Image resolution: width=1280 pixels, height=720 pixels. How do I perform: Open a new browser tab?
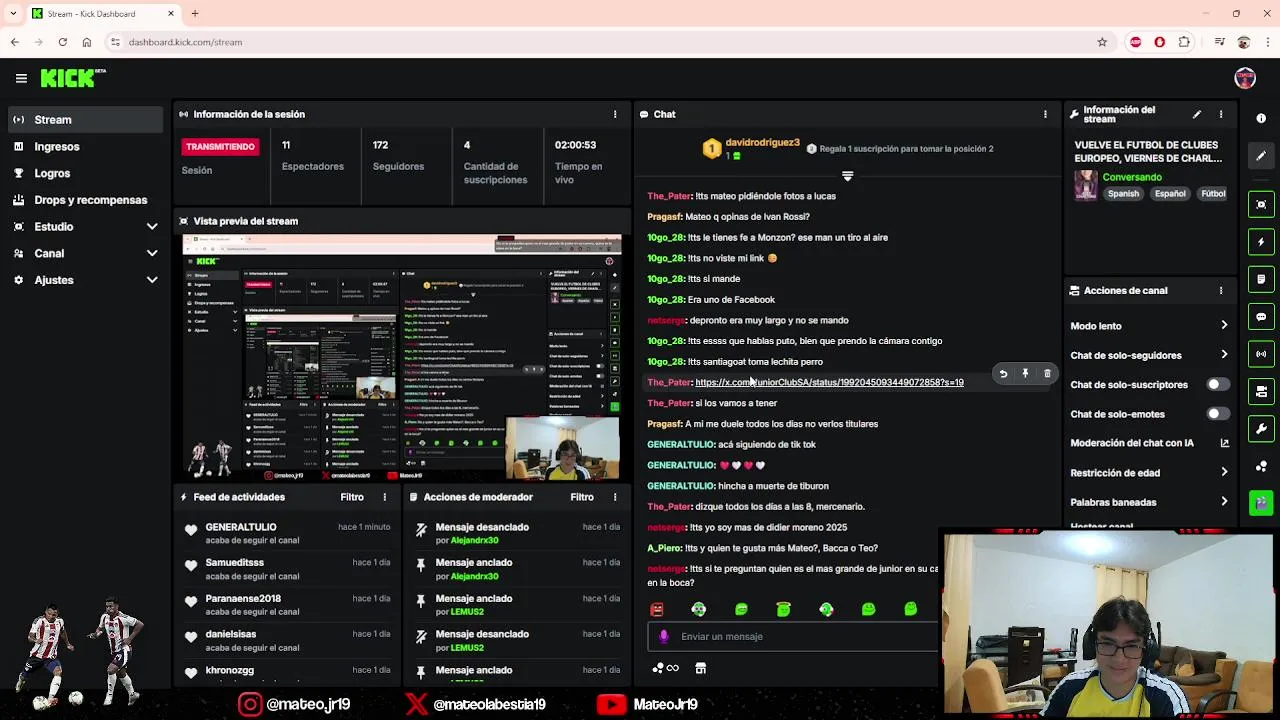195,13
